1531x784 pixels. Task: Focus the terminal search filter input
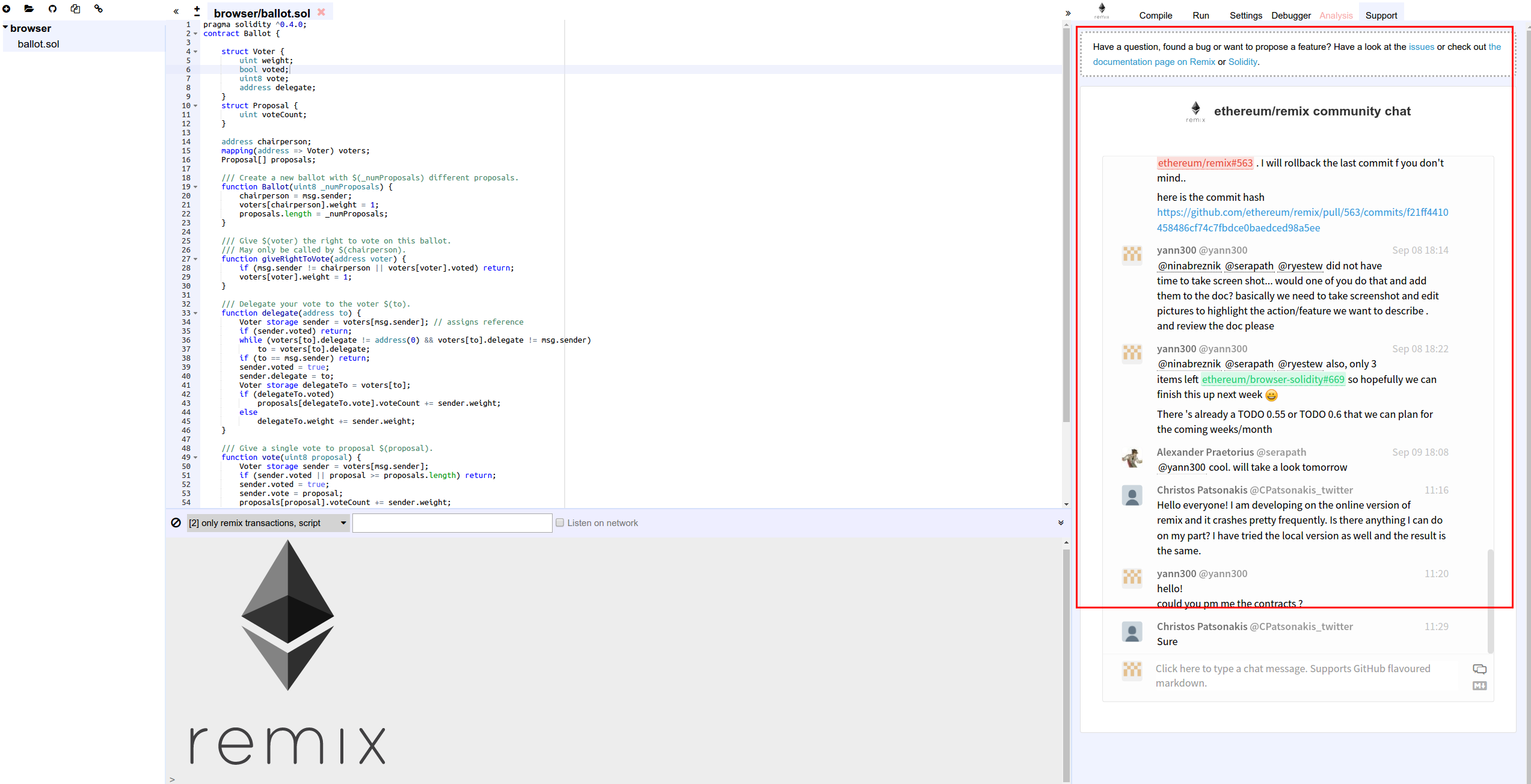click(452, 523)
